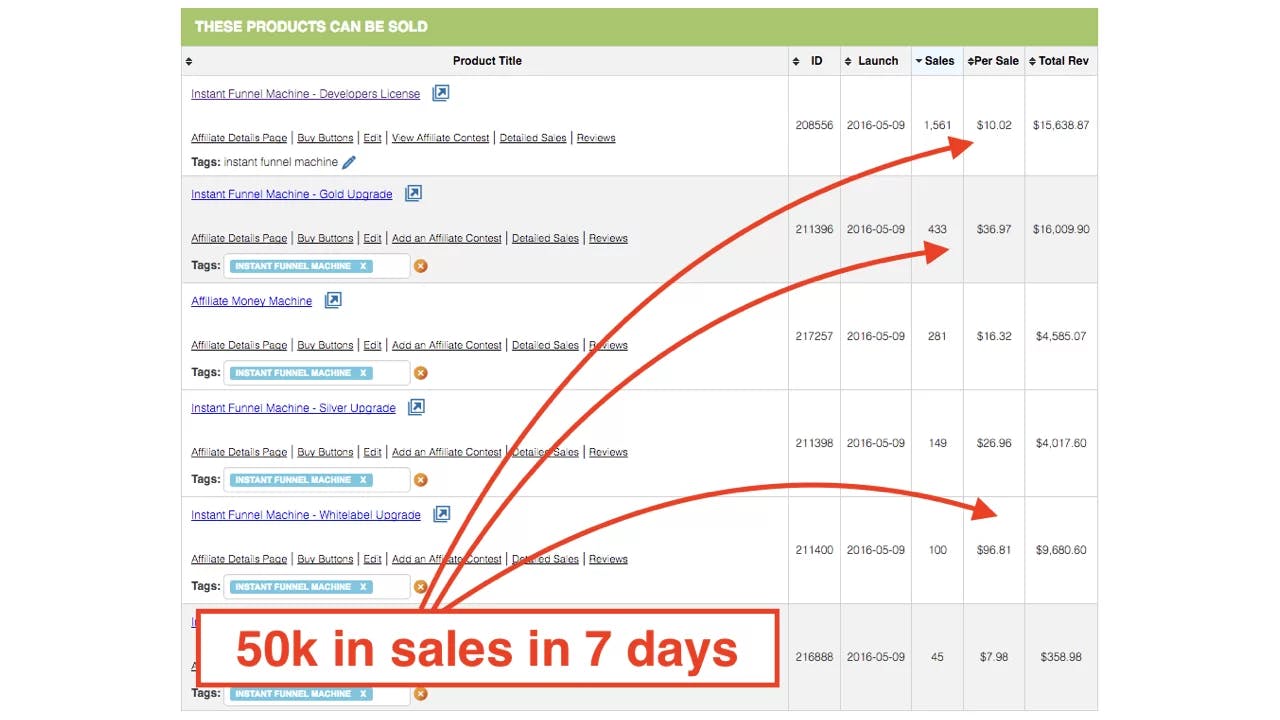
Task: Click Edit link for Gold Upgrade
Action: (x=372, y=238)
